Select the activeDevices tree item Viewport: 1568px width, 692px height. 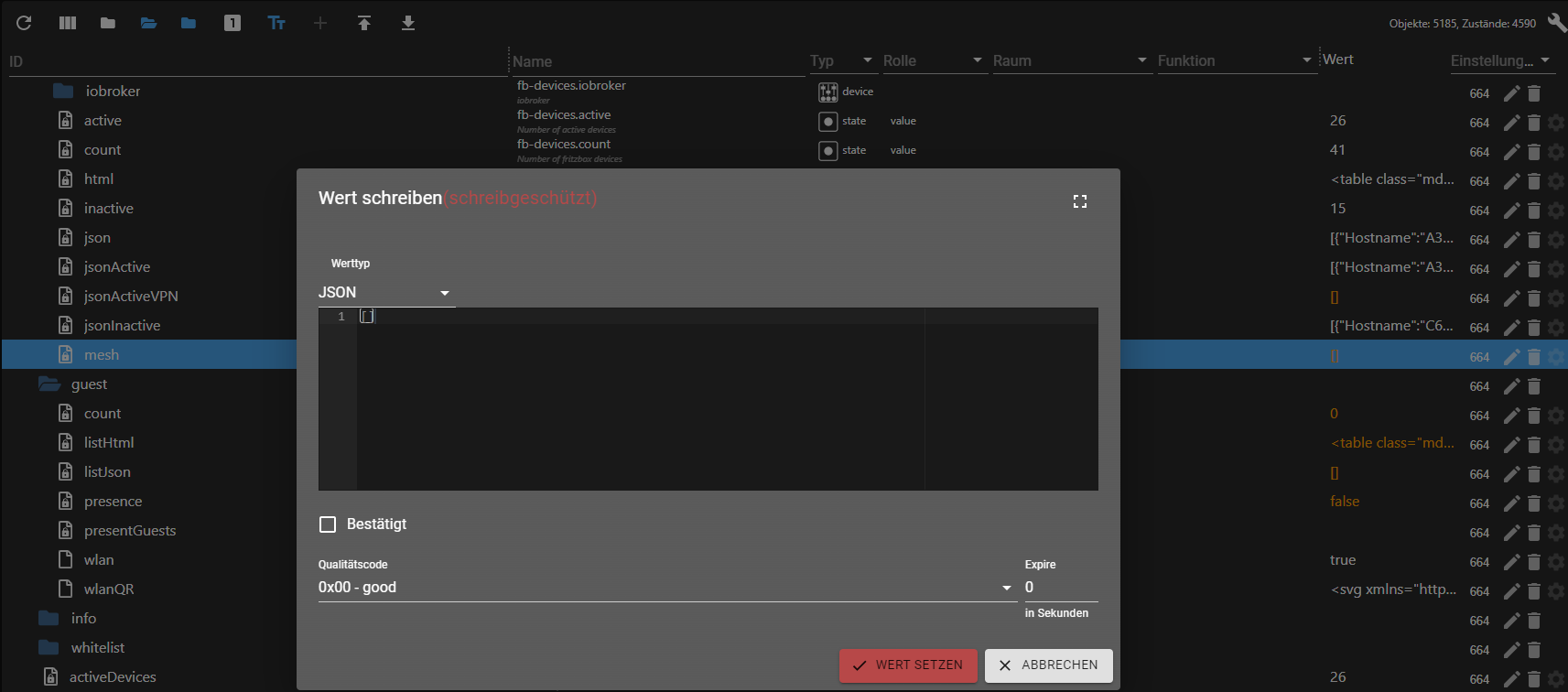coord(113,677)
